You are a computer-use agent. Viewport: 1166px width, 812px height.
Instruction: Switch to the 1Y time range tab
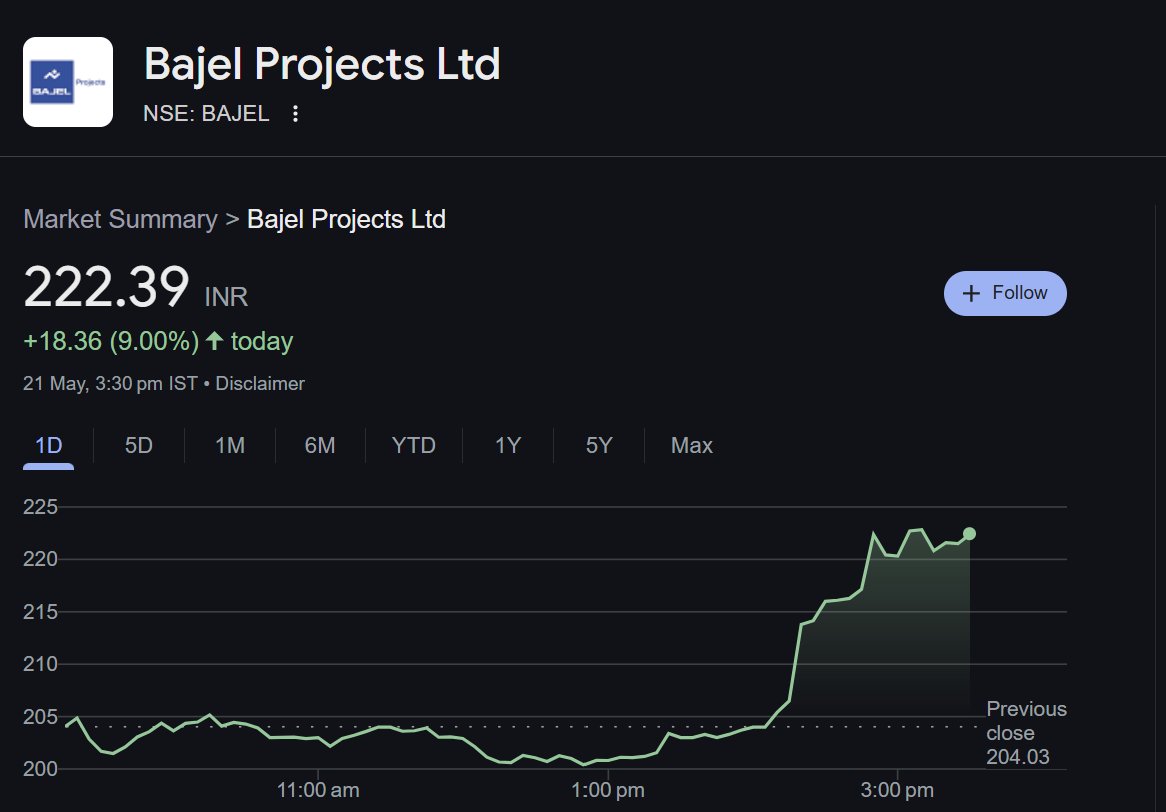click(x=508, y=445)
